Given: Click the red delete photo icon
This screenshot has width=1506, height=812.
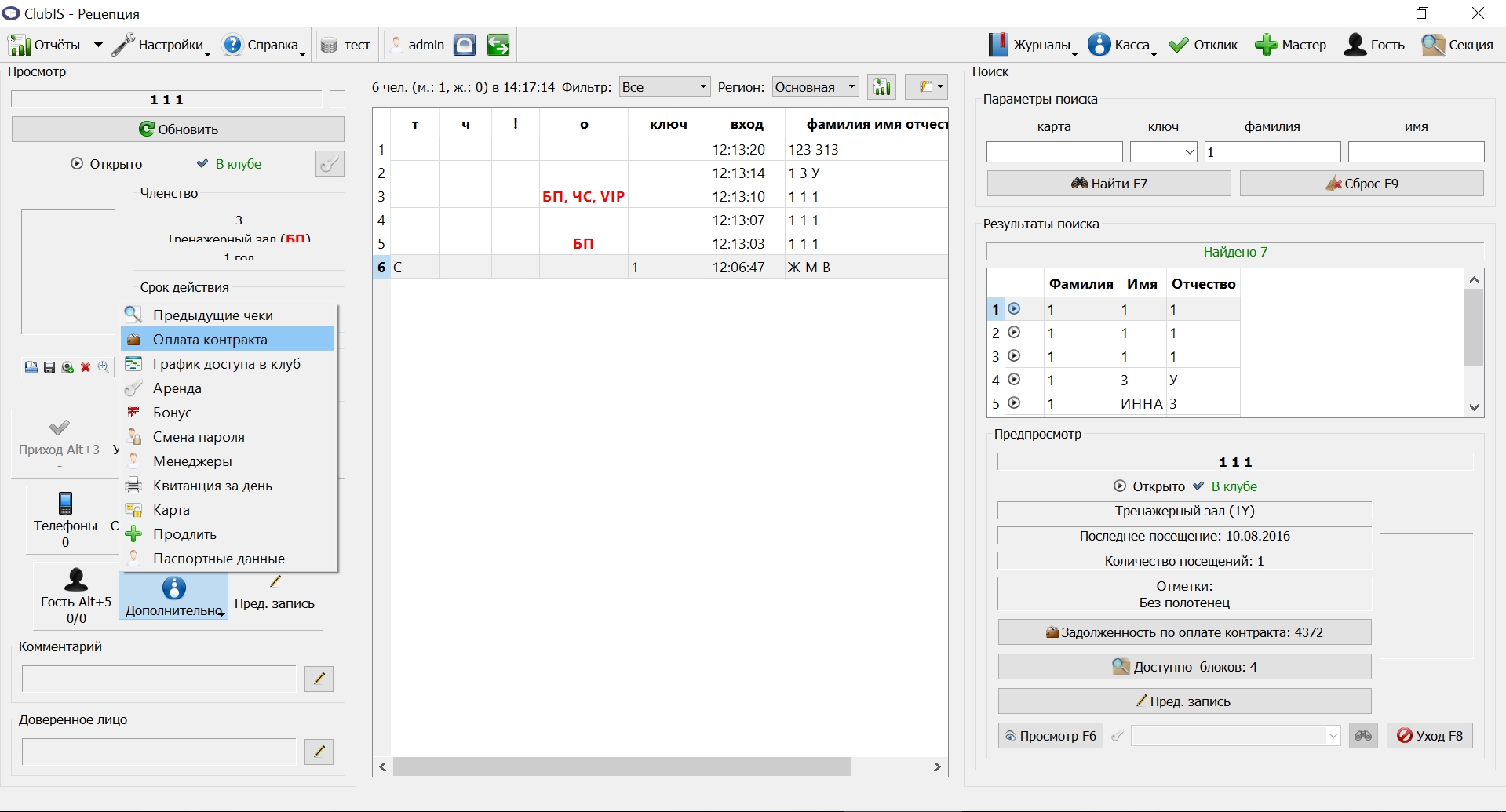Looking at the screenshot, I should (x=86, y=367).
